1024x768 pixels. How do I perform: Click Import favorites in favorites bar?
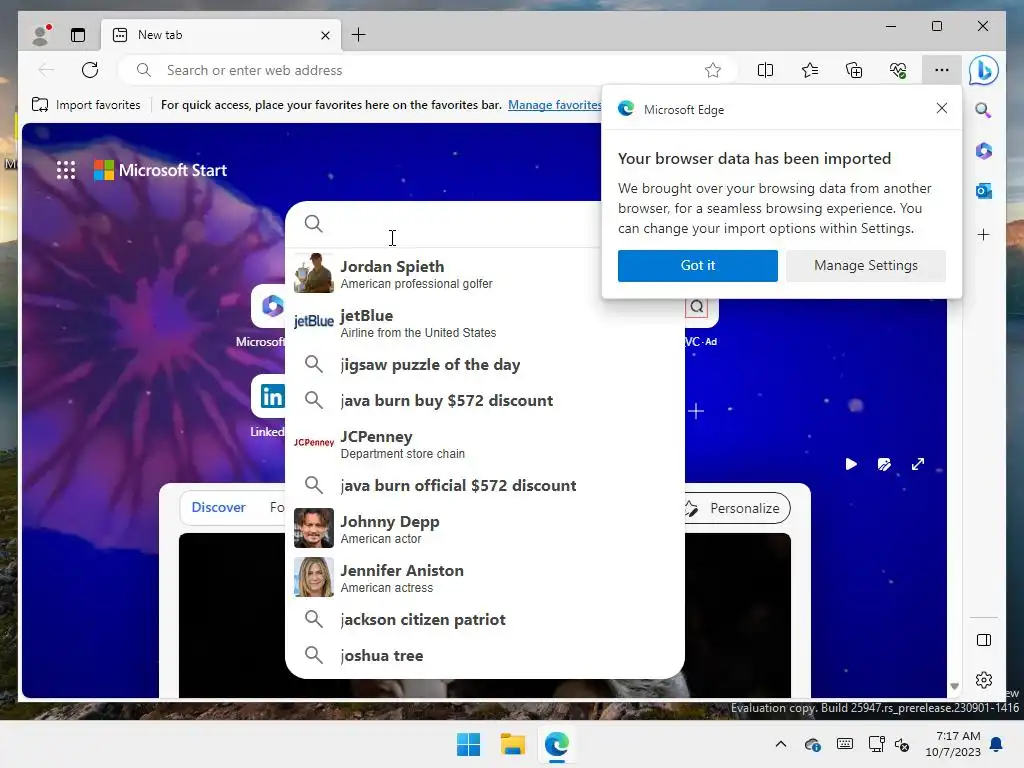(86, 104)
